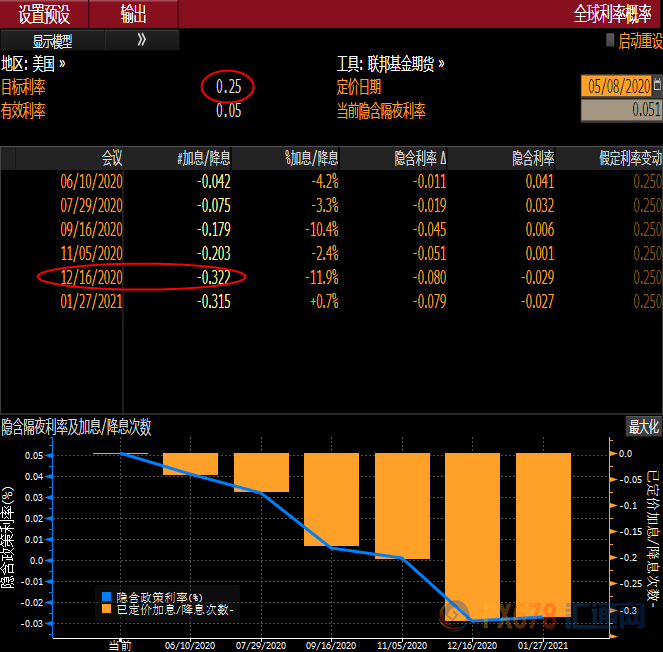
Task: Click the orange 已定价加息/降息次数 legend marker
Action: 104,608
